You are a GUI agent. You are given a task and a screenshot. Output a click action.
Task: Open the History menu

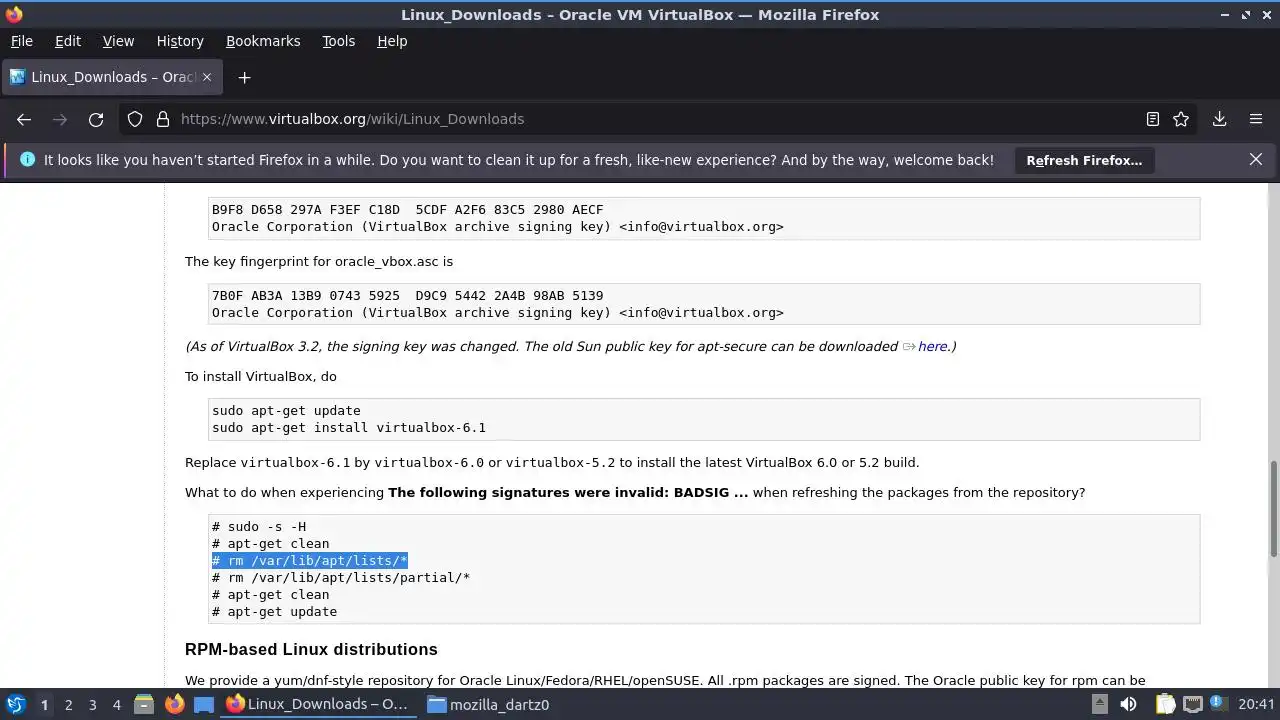180,41
